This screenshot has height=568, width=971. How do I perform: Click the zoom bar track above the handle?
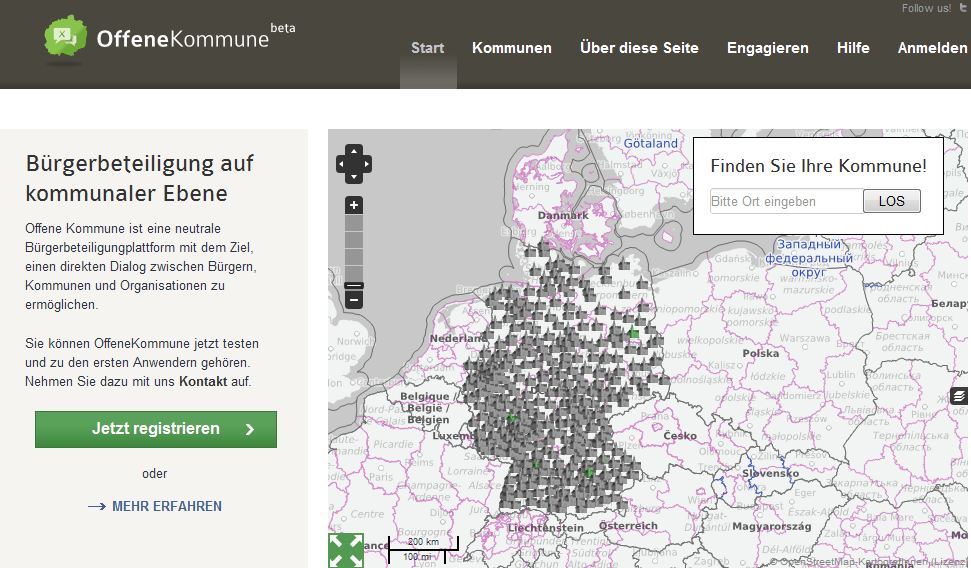(354, 248)
